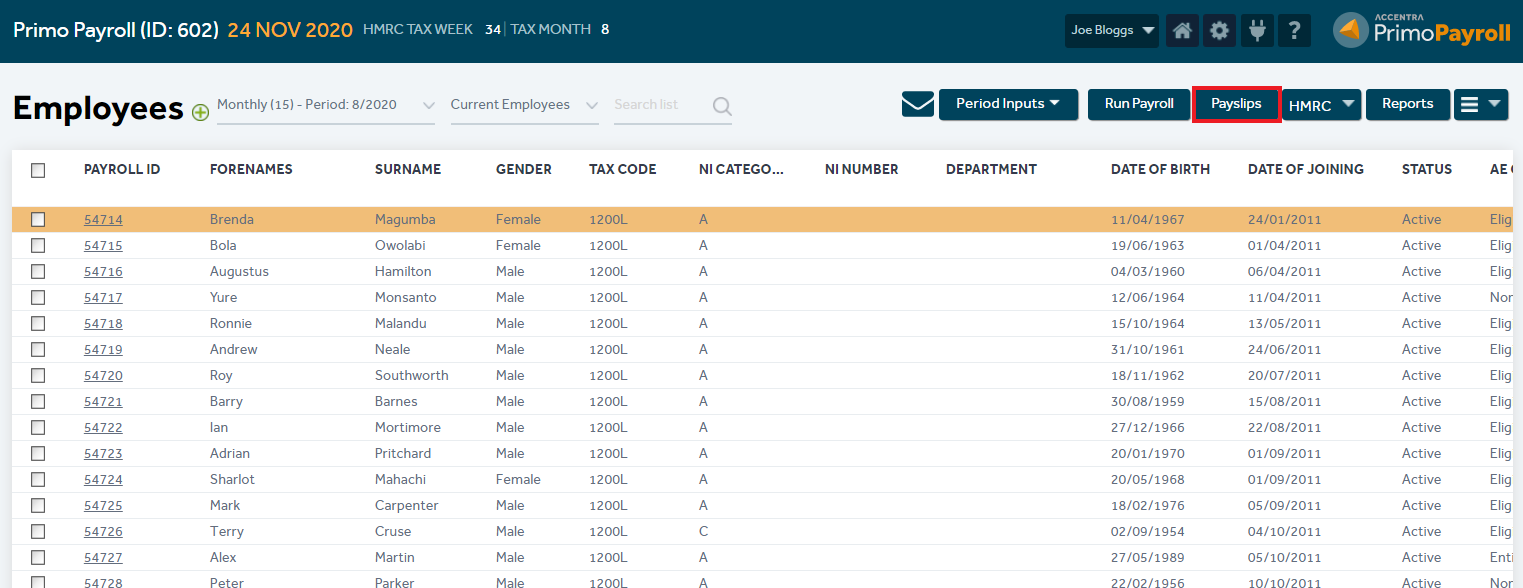Open the HMRC menu

(1322, 103)
